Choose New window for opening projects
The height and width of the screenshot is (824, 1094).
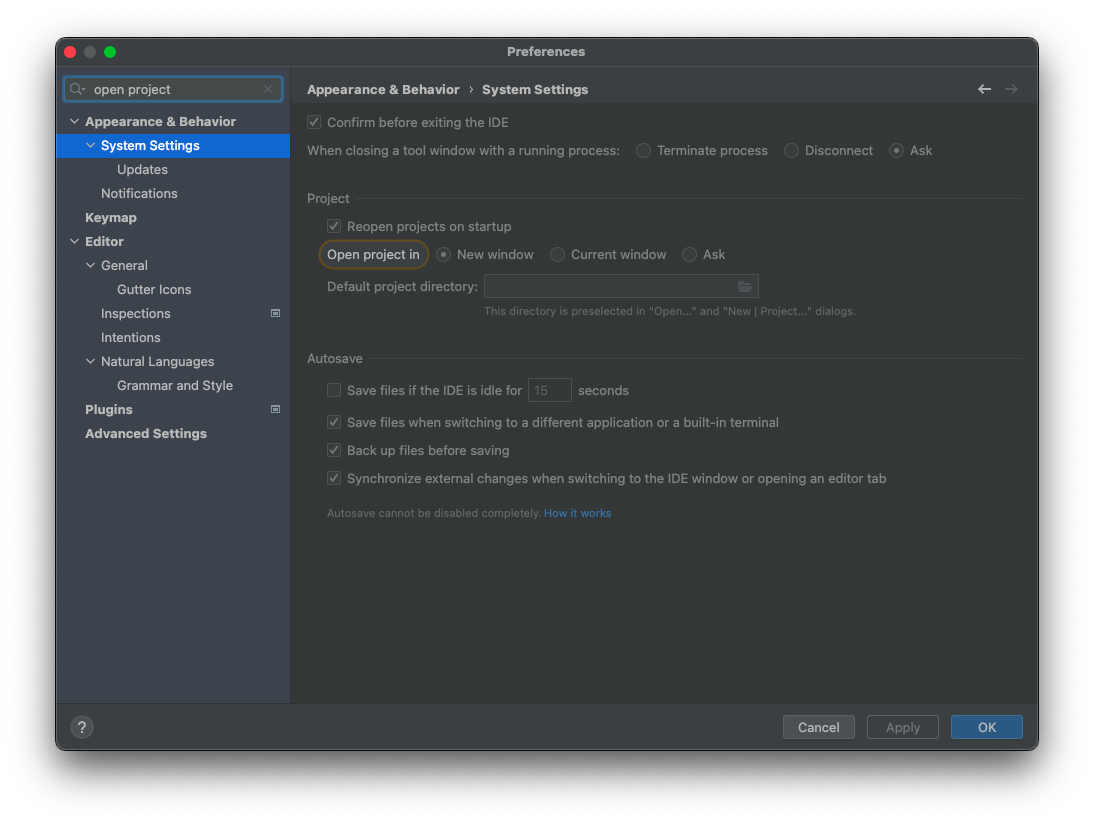(x=443, y=255)
